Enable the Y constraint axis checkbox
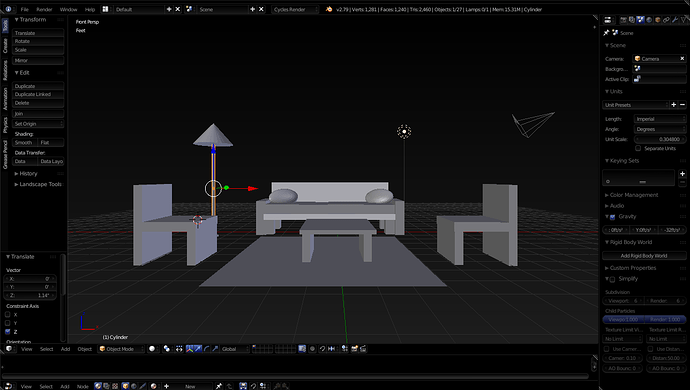Image resolution: width=690 pixels, height=390 pixels. coord(7,323)
